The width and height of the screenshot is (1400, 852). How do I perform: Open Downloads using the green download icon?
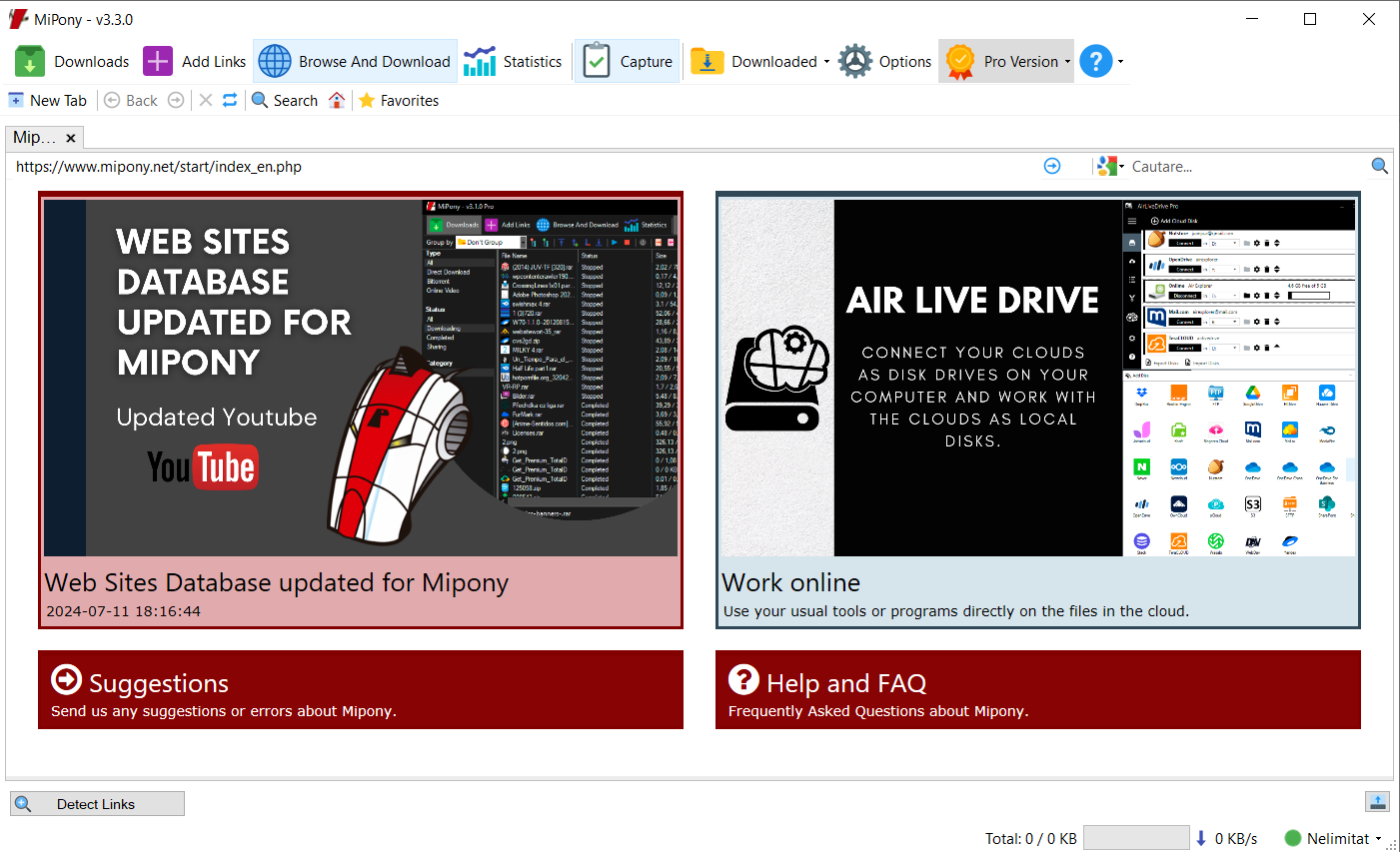(x=29, y=61)
